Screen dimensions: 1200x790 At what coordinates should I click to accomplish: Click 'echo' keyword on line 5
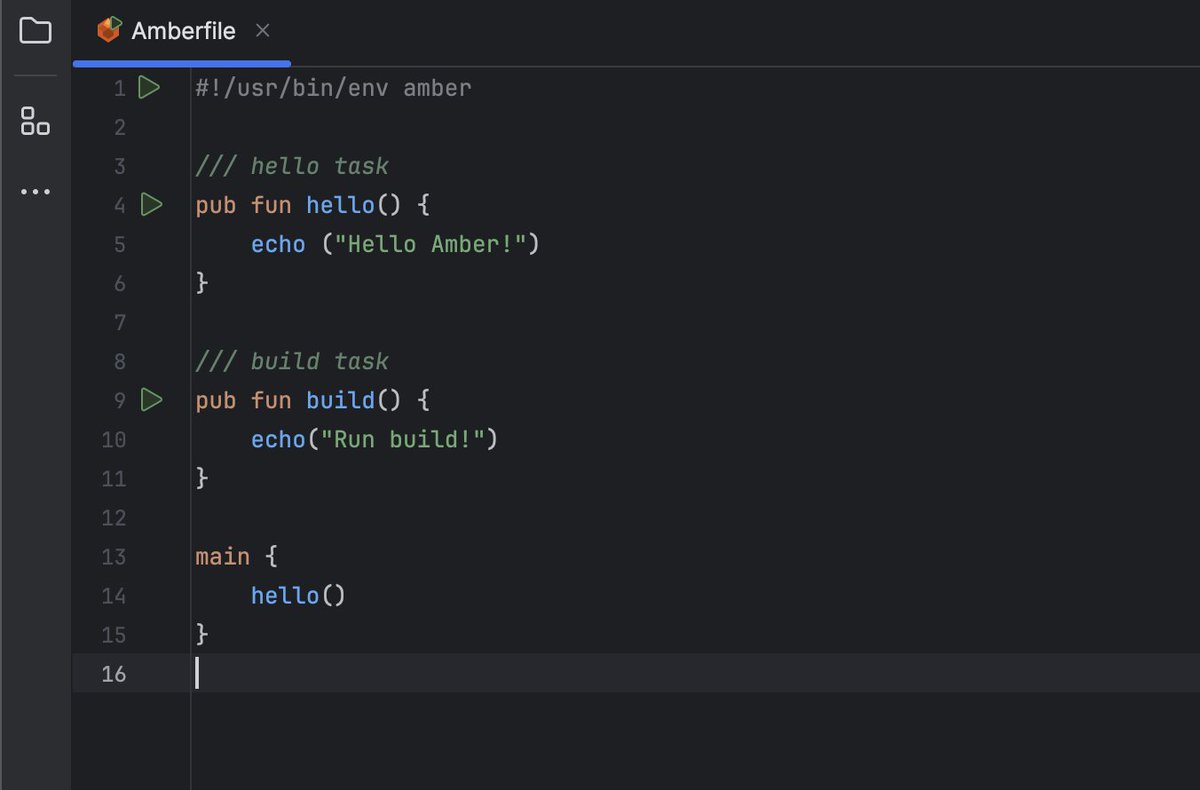pos(278,244)
